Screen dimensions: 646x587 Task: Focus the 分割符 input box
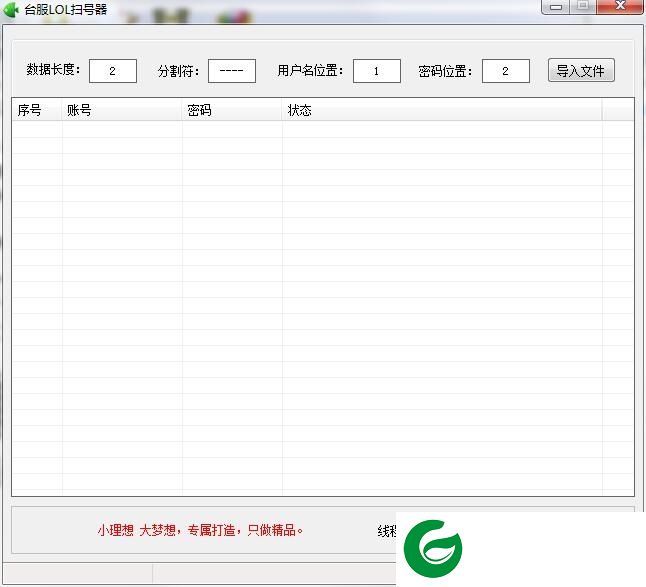click(232, 71)
